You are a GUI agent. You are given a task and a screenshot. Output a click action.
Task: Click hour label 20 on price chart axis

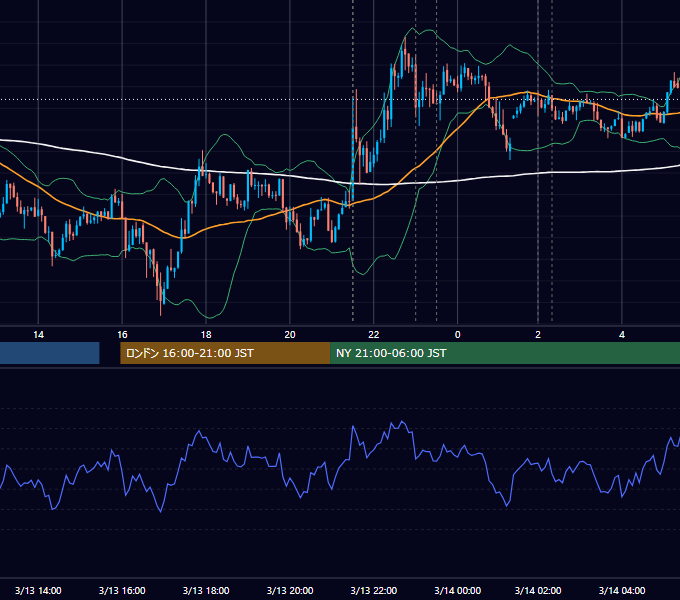pyautogui.click(x=290, y=334)
